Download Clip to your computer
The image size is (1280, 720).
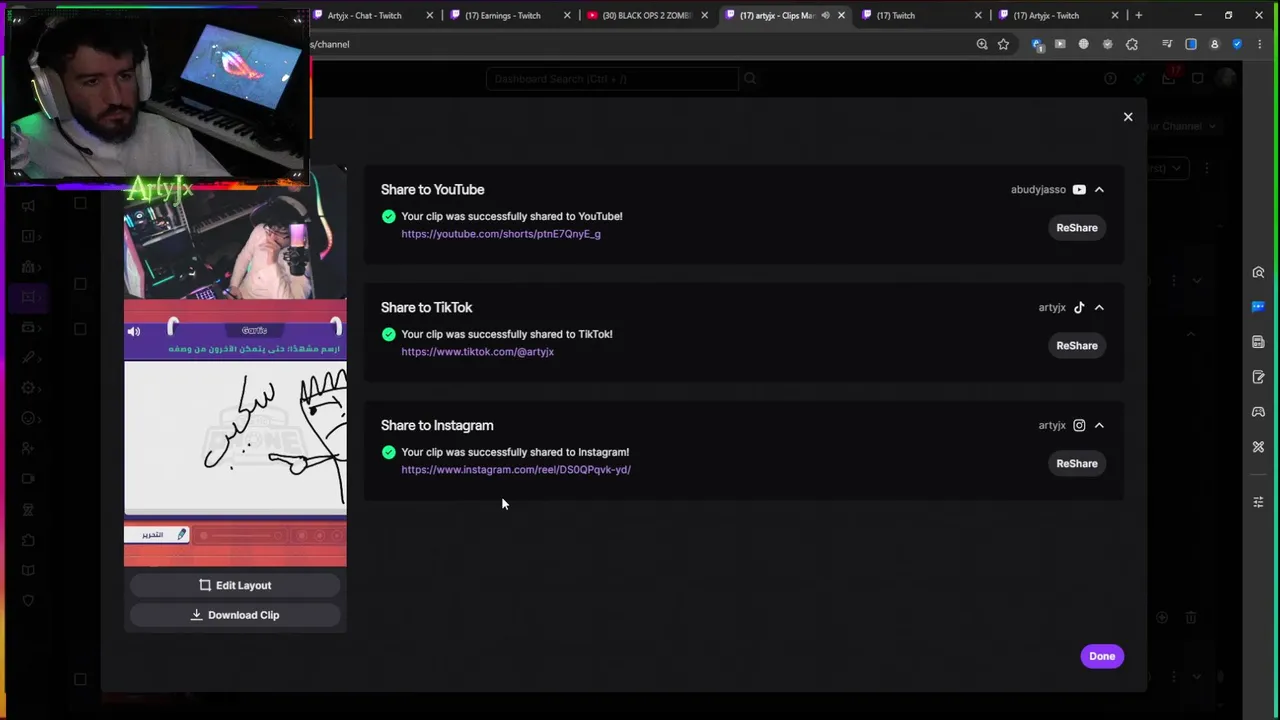pos(235,615)
